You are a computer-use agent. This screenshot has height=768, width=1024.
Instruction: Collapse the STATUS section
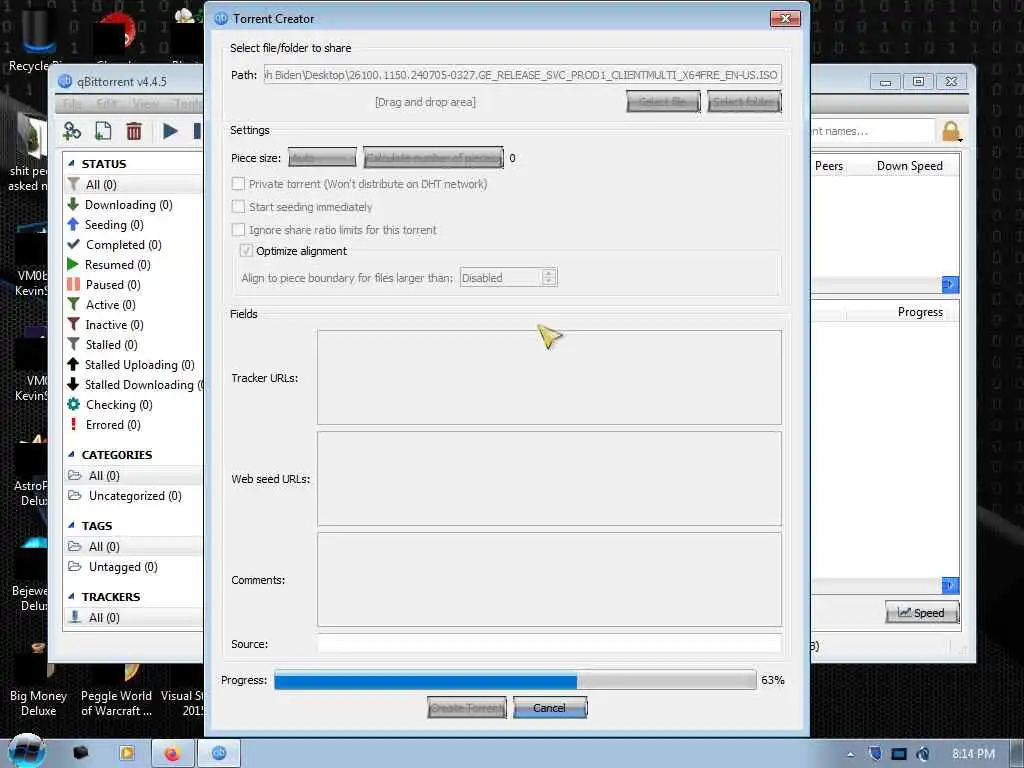[x=71, y=164]
